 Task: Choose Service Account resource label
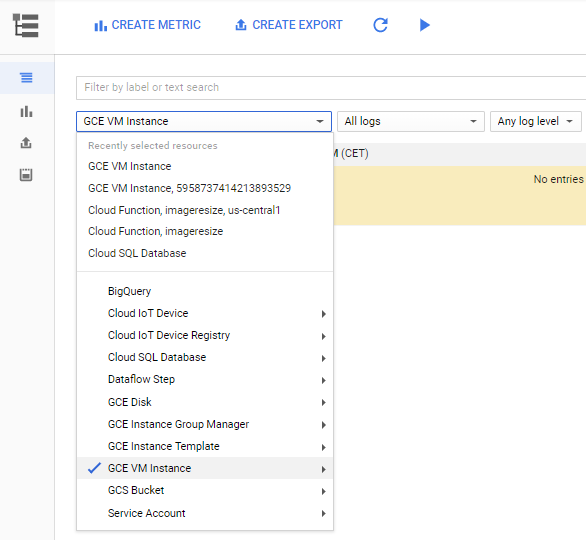146,513
